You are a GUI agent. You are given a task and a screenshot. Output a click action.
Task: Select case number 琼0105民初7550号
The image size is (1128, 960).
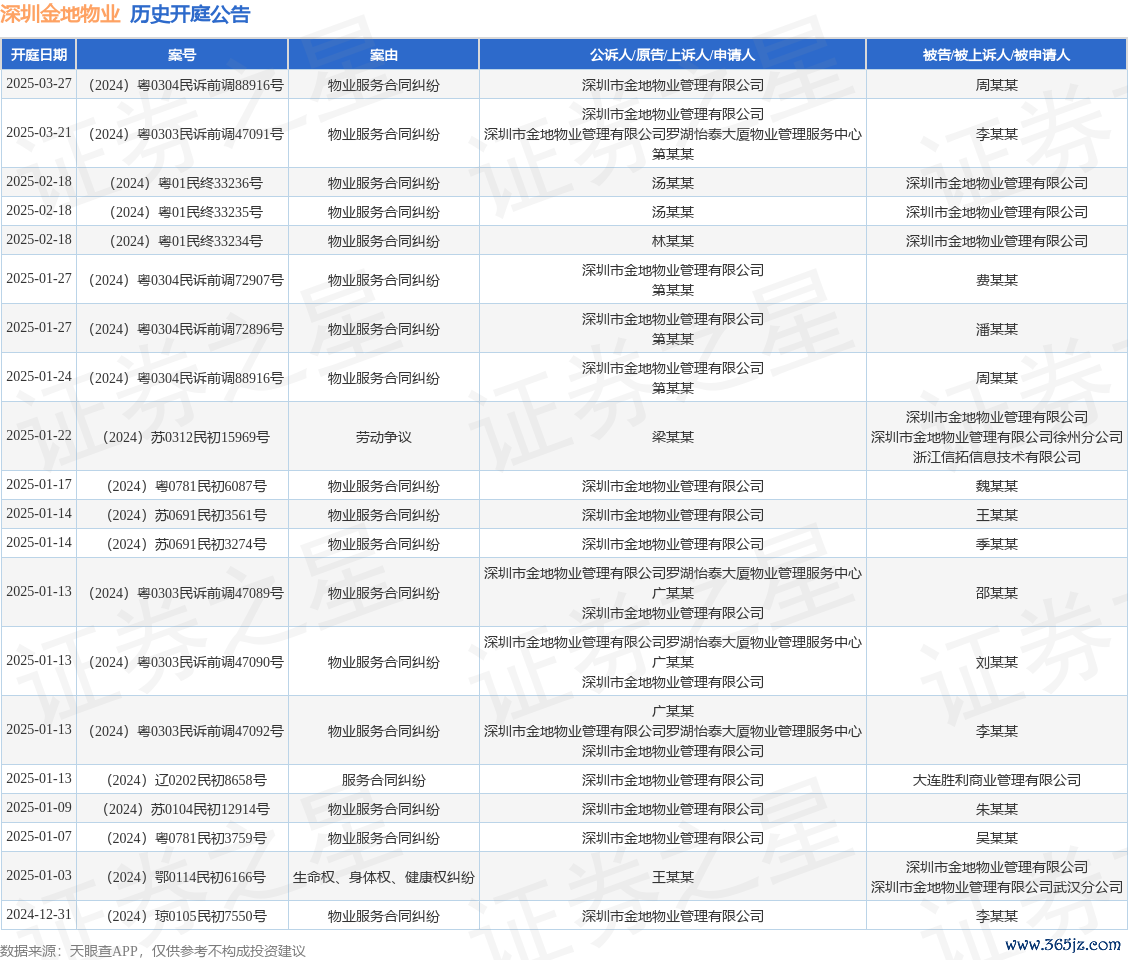(x=186, y=915)
